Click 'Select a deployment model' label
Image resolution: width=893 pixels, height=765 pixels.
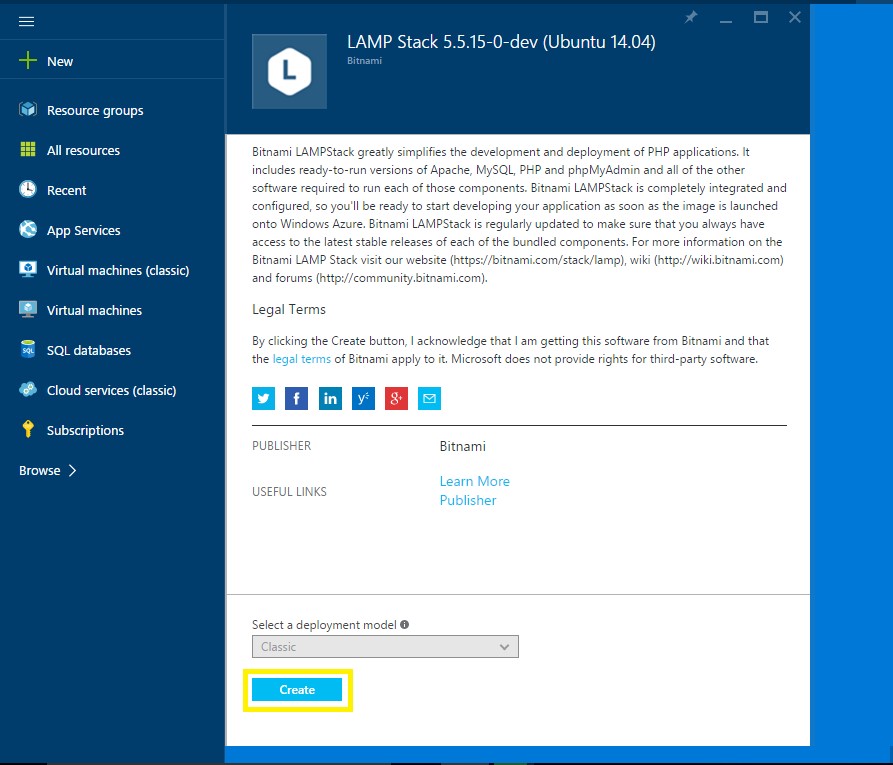click(324, 625)
